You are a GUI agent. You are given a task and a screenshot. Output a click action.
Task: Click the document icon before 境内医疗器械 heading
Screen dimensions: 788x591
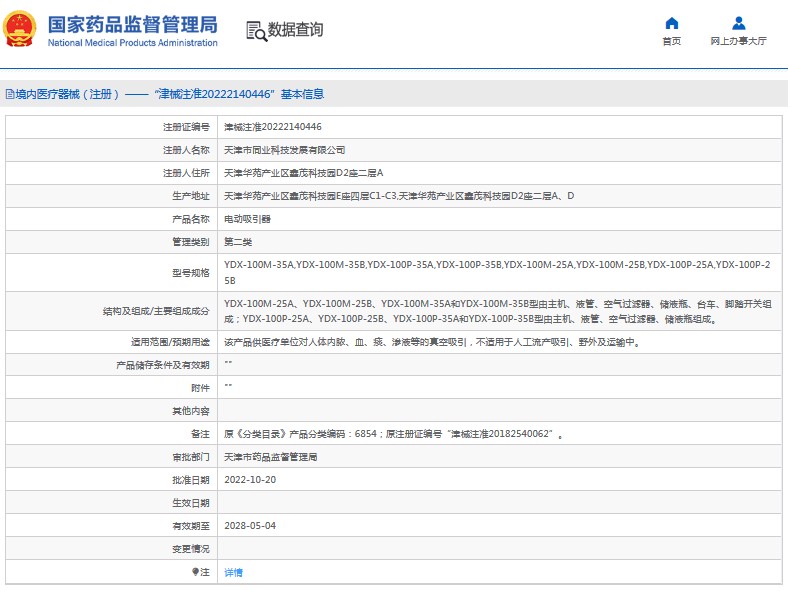[x=9, y=94]
